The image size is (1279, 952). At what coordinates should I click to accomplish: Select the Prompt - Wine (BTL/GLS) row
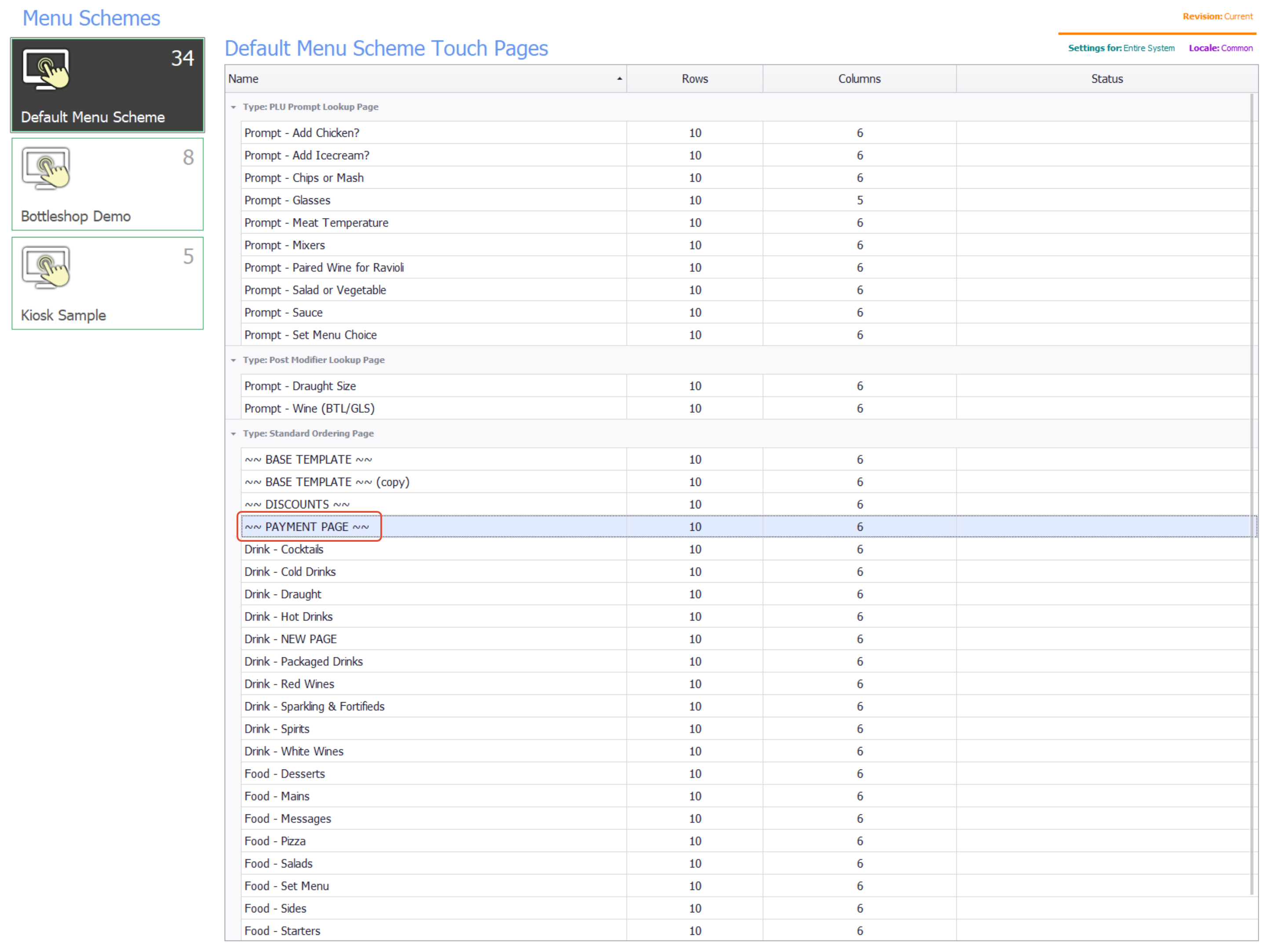(310, 408)
